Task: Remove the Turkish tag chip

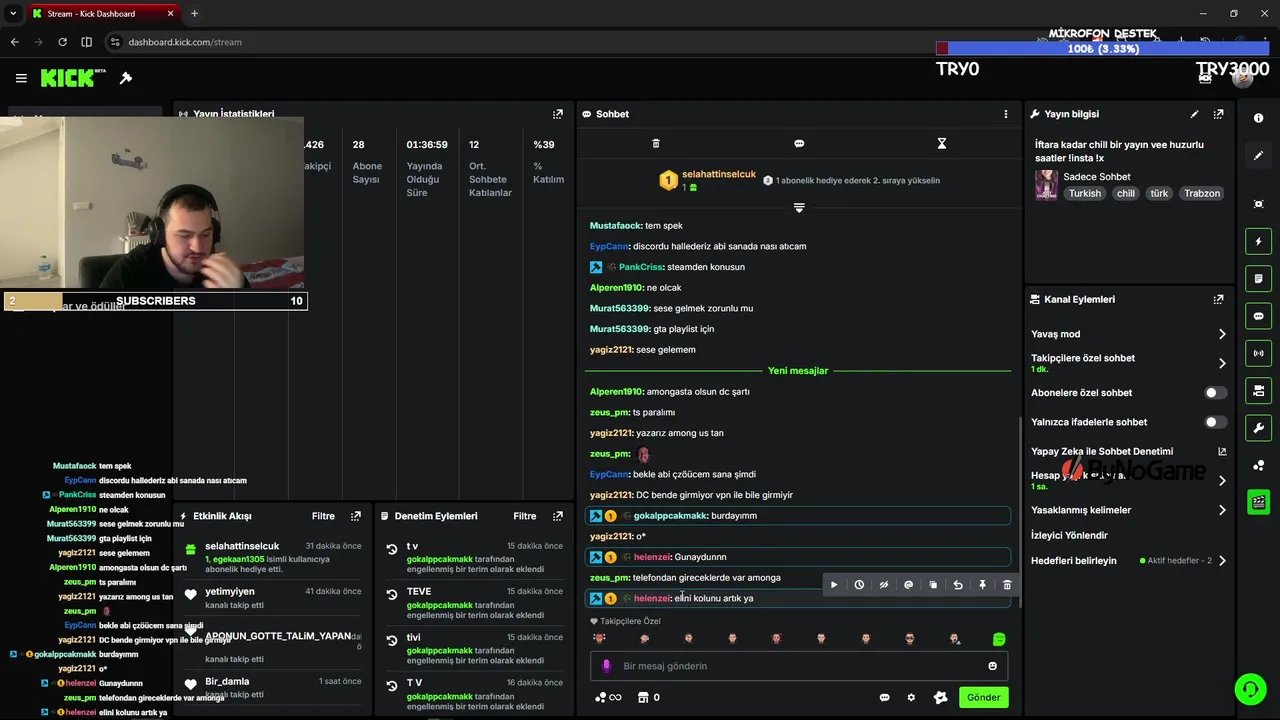Action: pos(1084,193)
